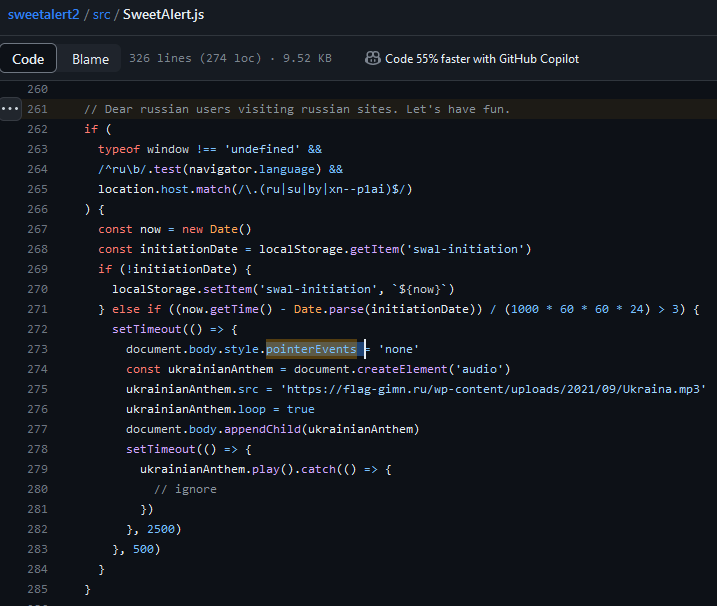Click the value 500 on line 283
The width and height of the screenshot is (717, 606).
144,549
